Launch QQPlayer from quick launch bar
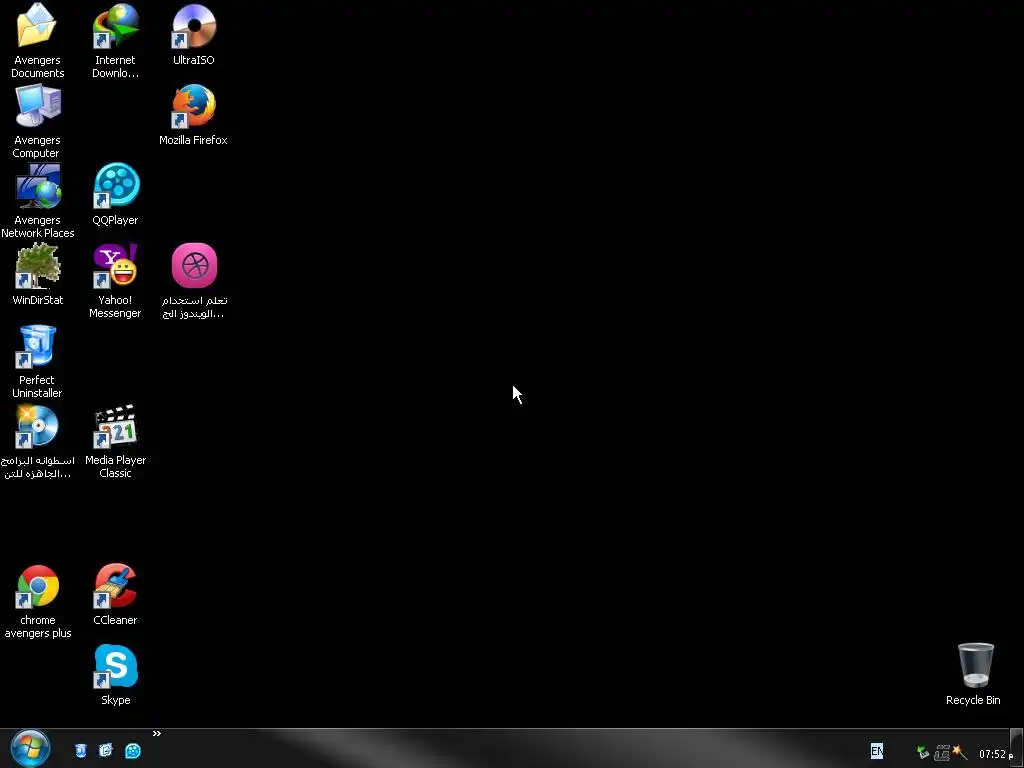Image resolution: width=1024 pixels, height=768 pixels. point(133,751)
